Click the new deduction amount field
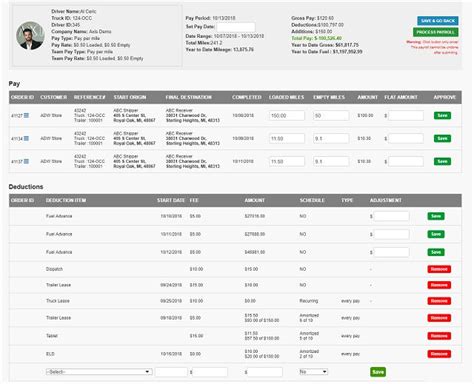 265,372
